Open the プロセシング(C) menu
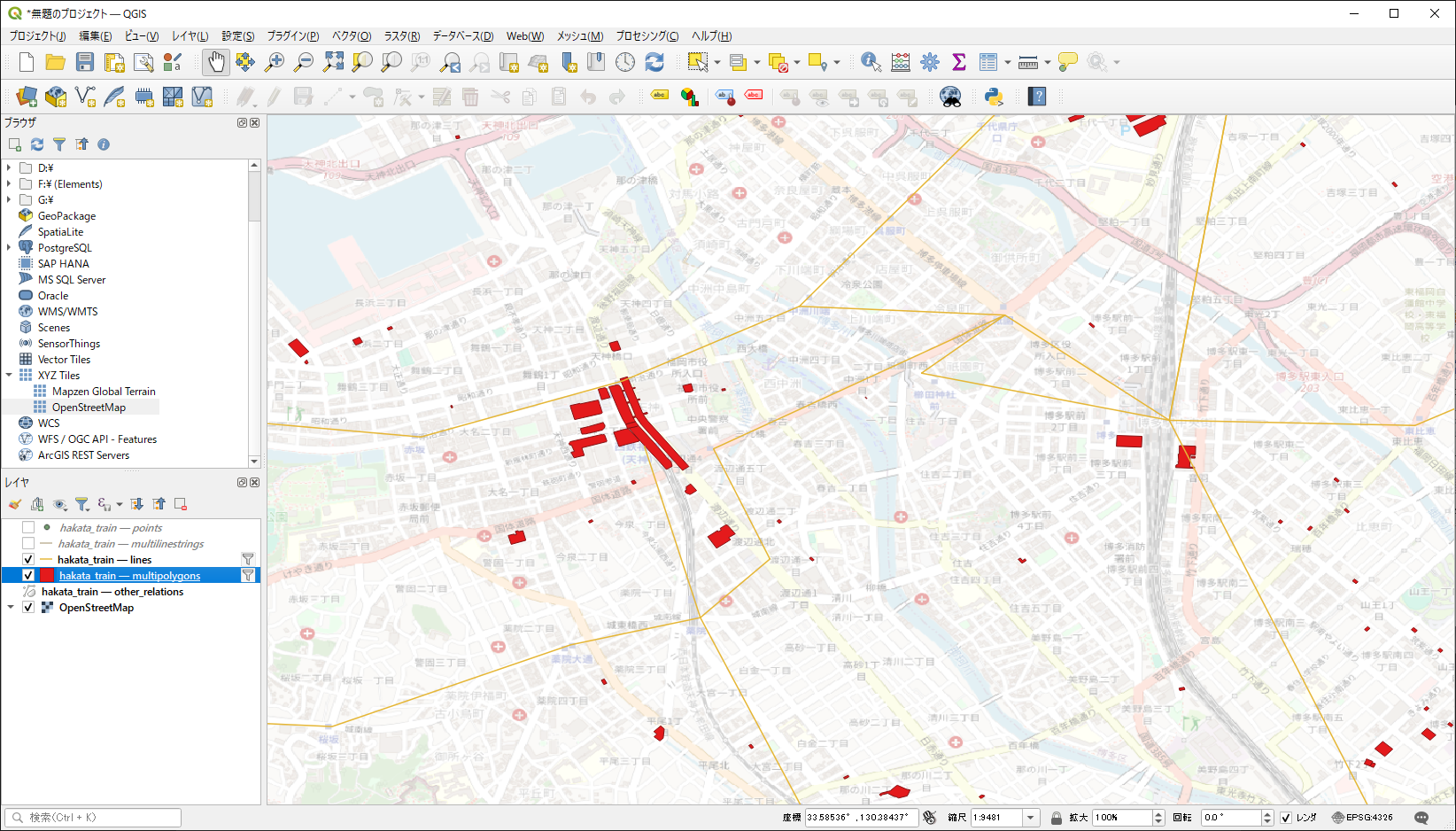Screen dimensions: 1456x831 pyautogui.click(x=647, y=36)
